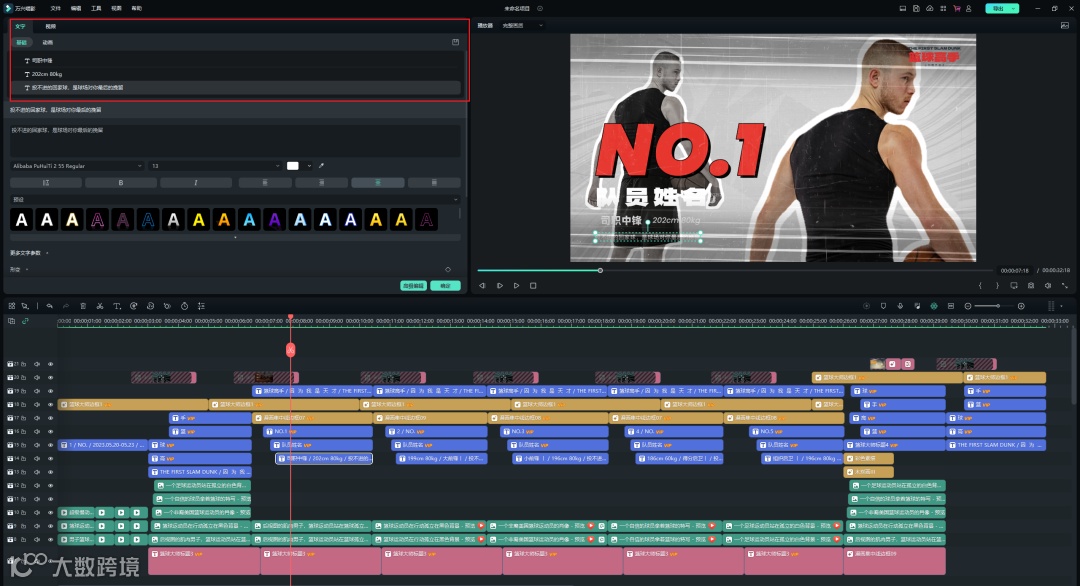Hide track 9 with its eye icon

pos(50,526)
